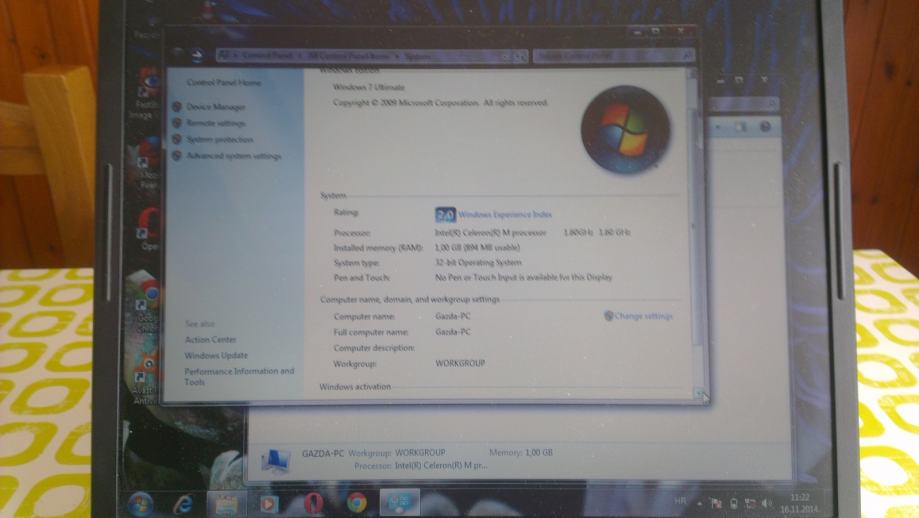
Task: Open Windows Update under See also
Action: [x=216, y=356]
